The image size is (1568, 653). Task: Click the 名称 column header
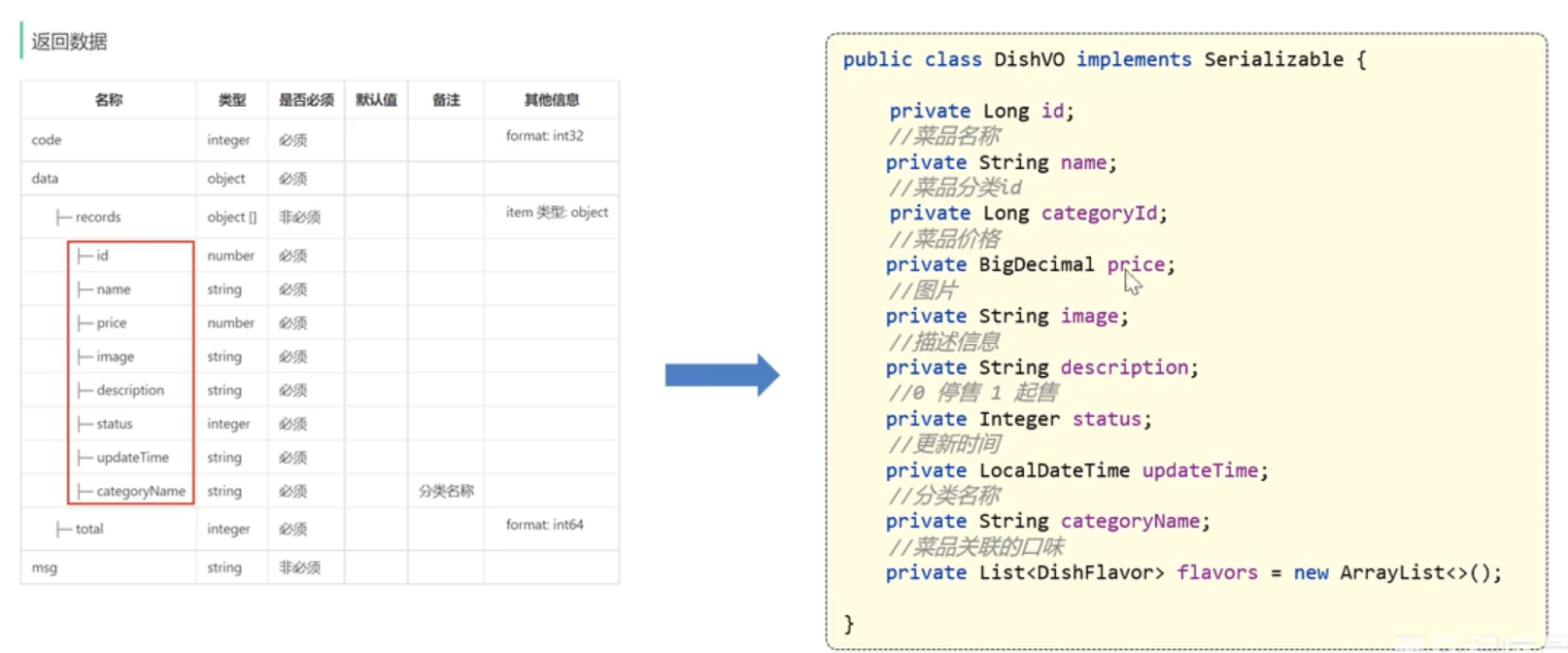point(109,100)
